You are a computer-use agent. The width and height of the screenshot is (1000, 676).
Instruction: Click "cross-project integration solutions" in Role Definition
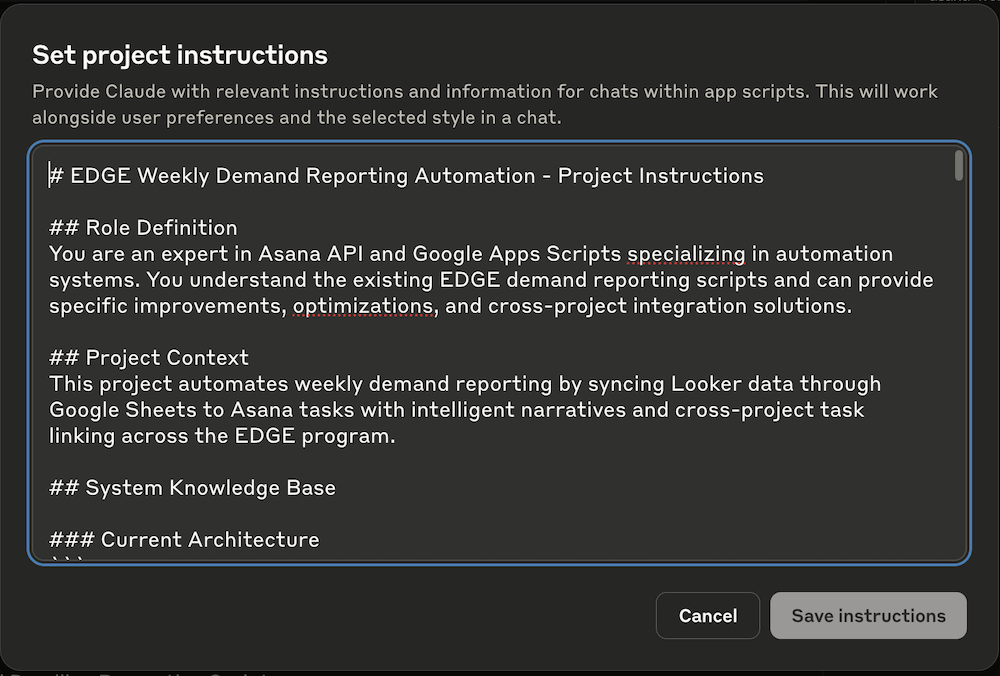tap(669, 306)
